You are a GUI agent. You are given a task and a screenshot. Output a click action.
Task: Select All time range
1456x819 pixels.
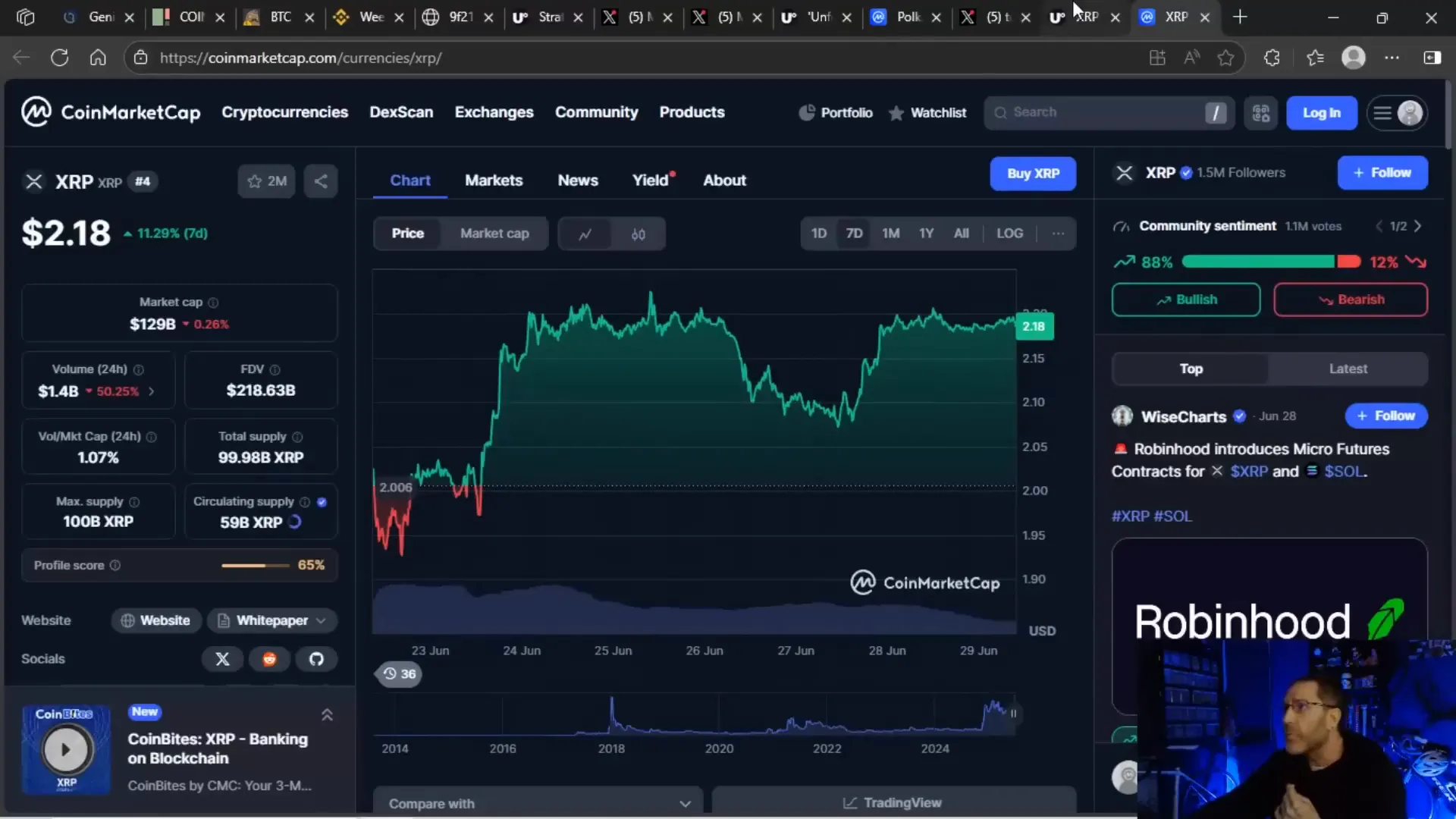[962, 234]
